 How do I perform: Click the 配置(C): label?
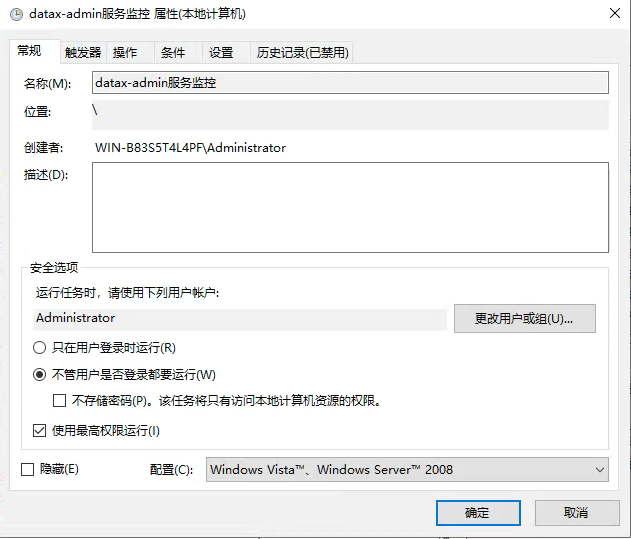pos(171,469)
